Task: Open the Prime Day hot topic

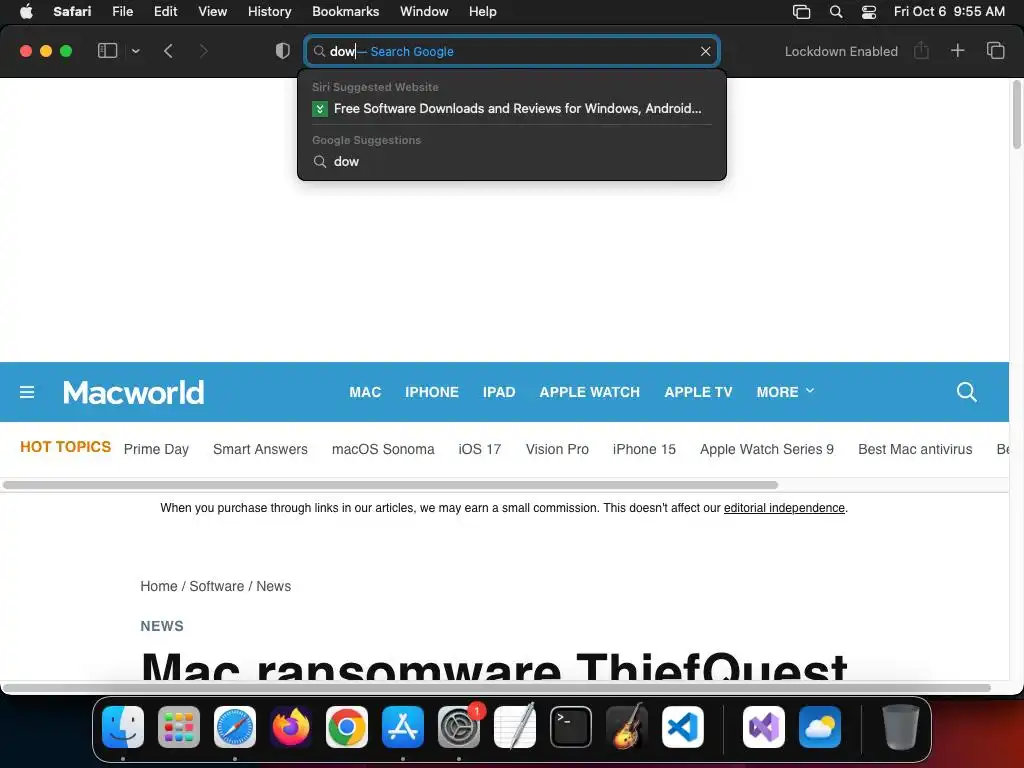Action: pyautogui.click(x=156, y=449)
